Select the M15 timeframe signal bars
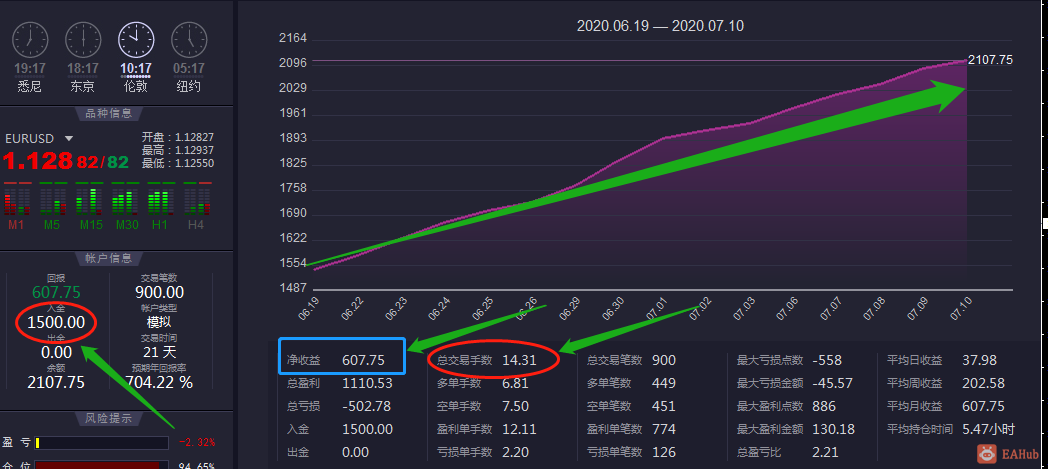Screen dimensions: 1048x469 pyautogui.click(x=88, y=198)
